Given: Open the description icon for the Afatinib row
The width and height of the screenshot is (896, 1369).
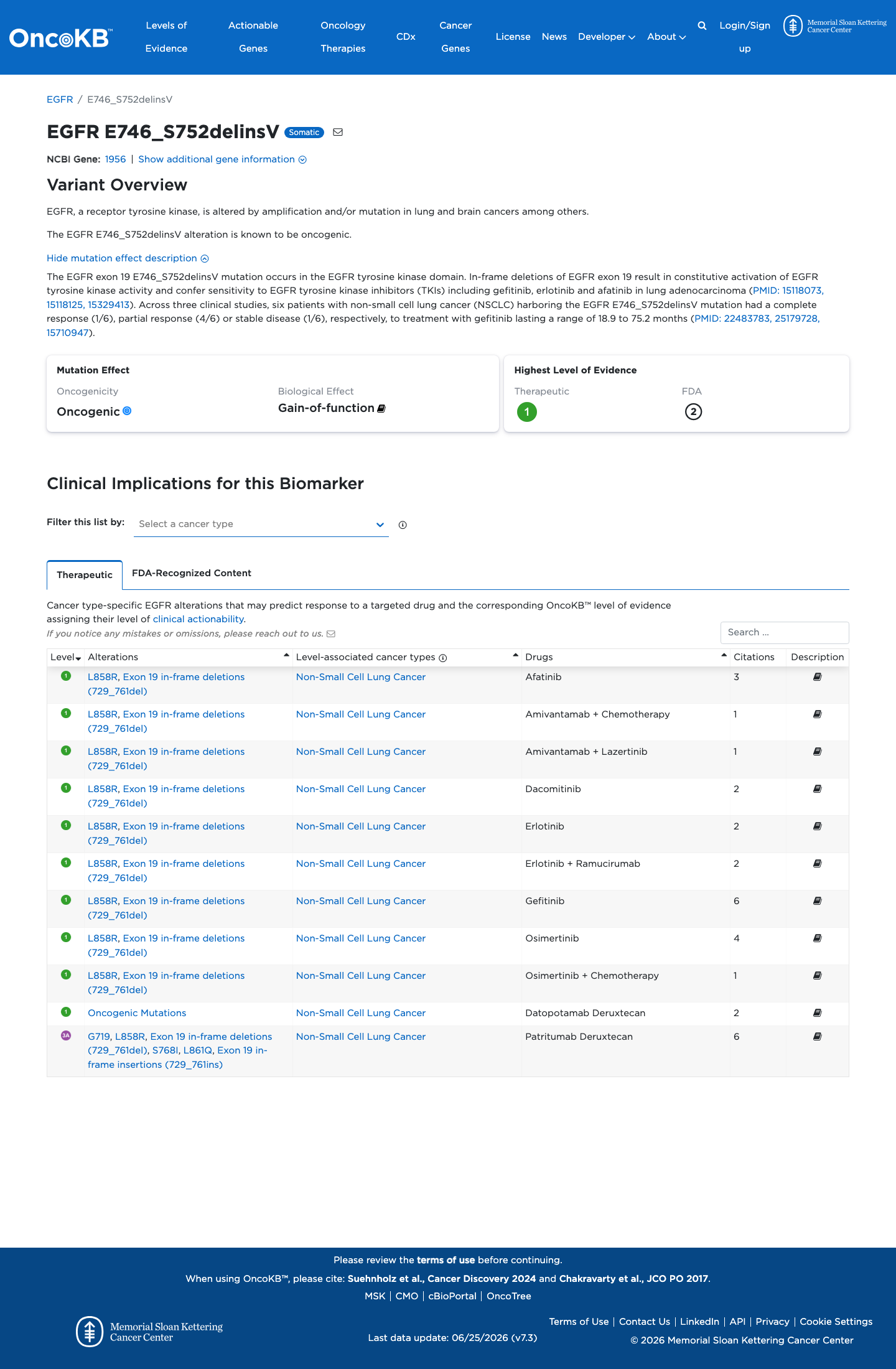Looking at the screenshot, I should coord(818,677).
